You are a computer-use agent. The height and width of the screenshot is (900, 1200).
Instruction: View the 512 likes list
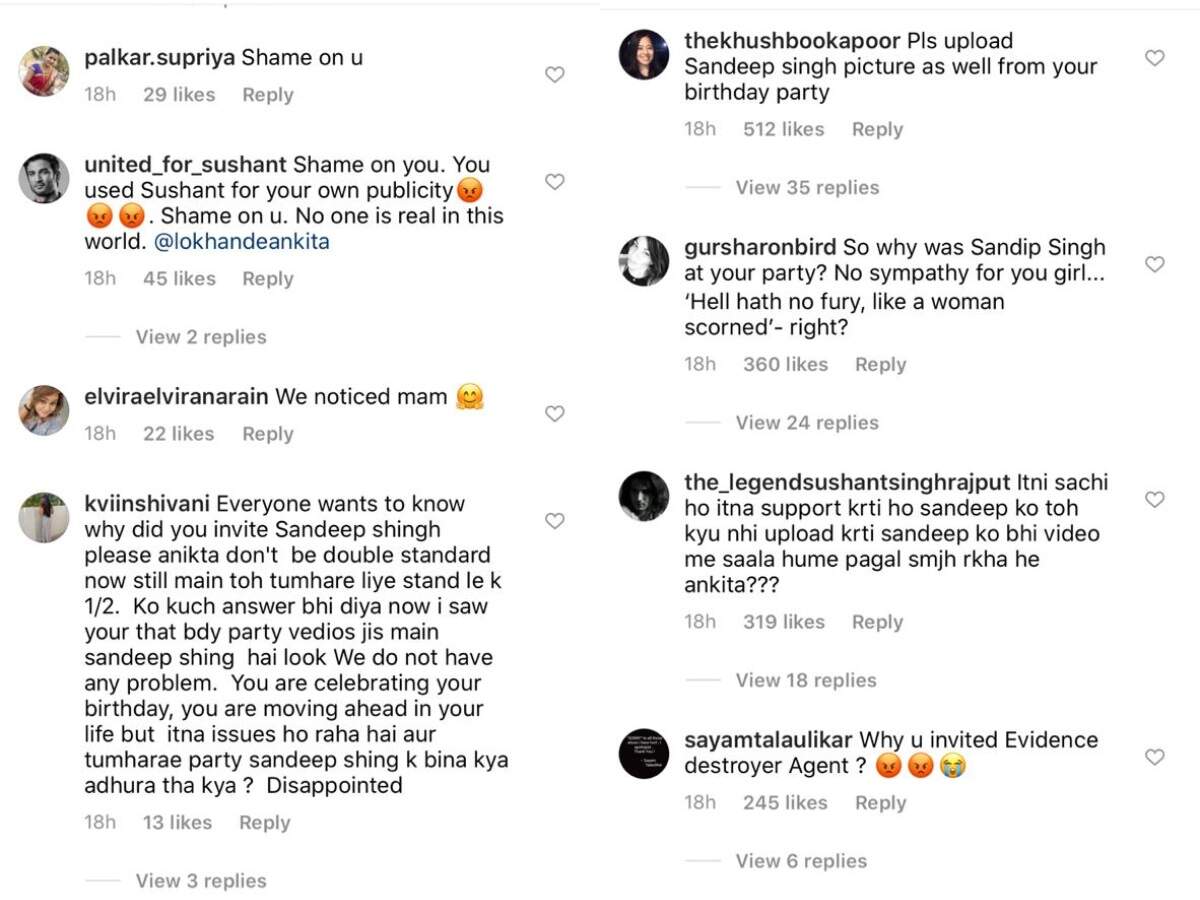783,130
